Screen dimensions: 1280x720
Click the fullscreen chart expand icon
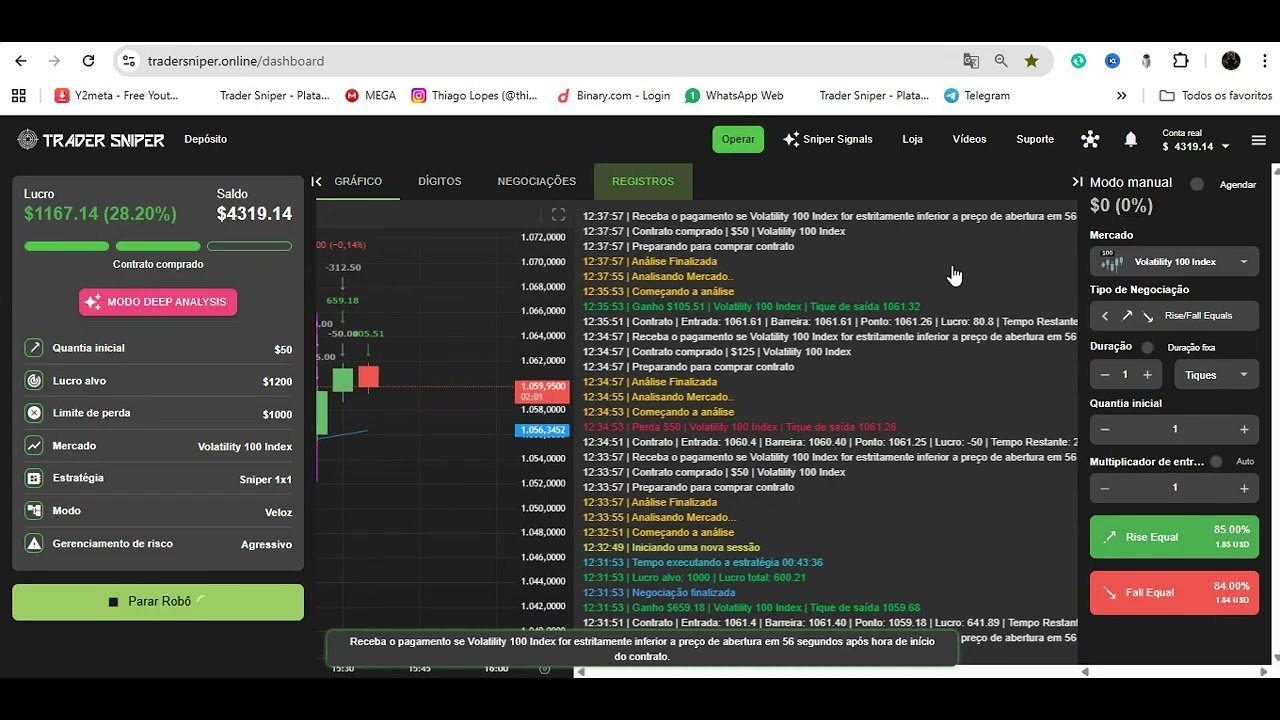(558, 214)
